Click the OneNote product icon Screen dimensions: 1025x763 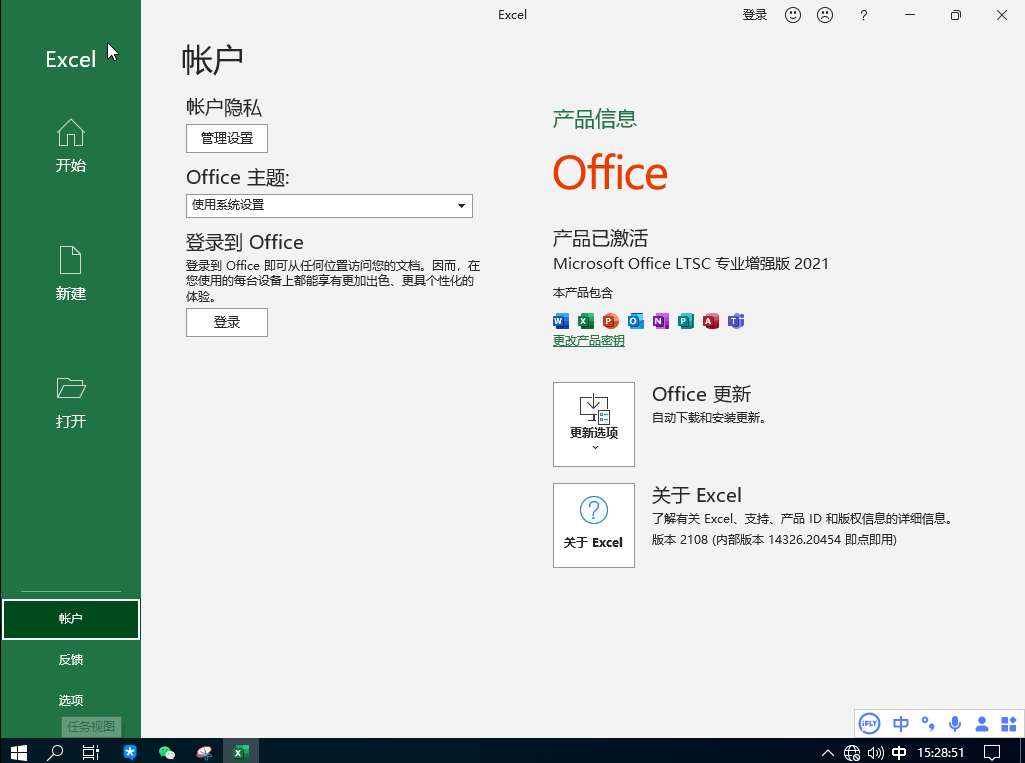[x=660, y=321]
